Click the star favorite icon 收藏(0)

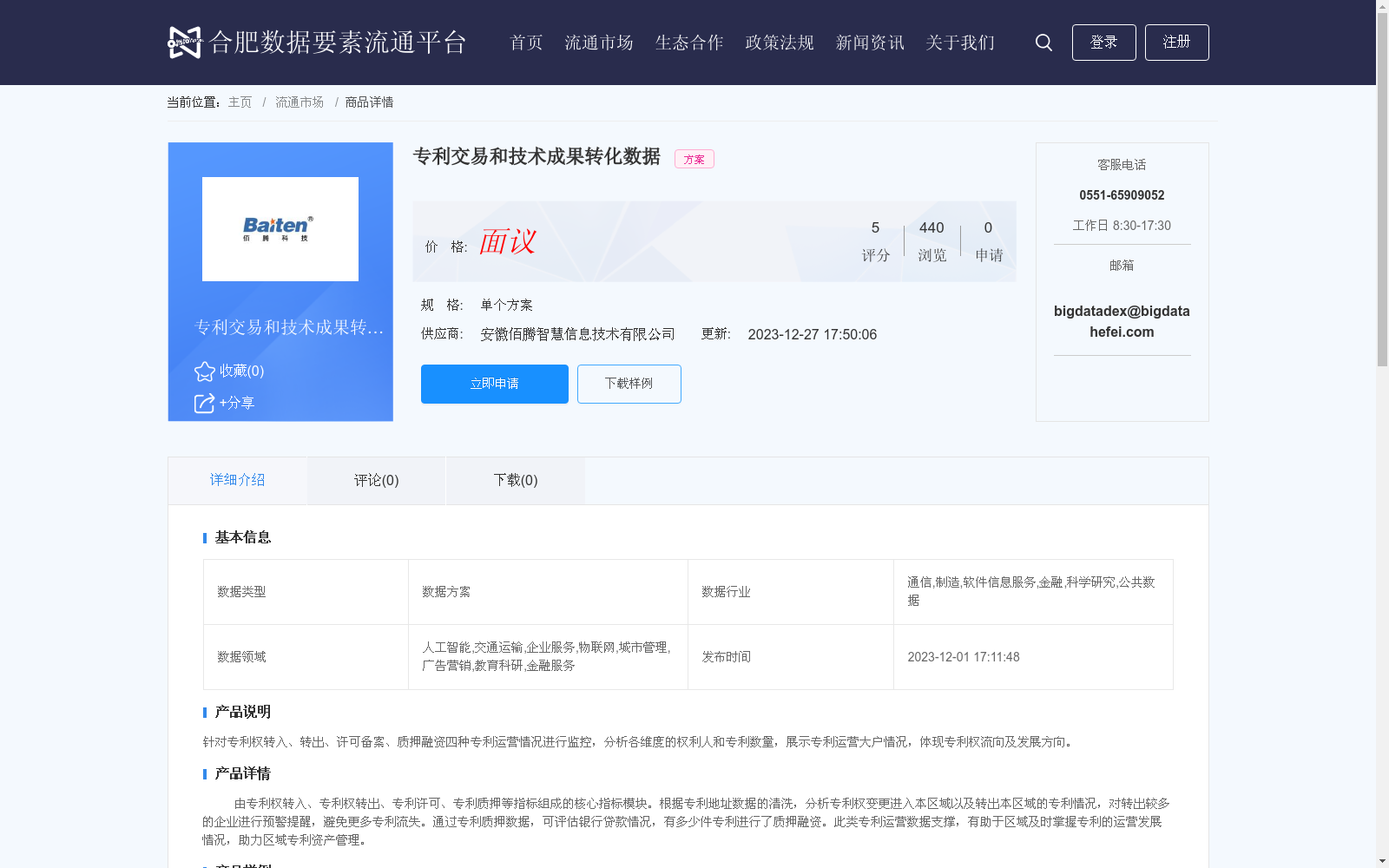(x=204, y=372)
